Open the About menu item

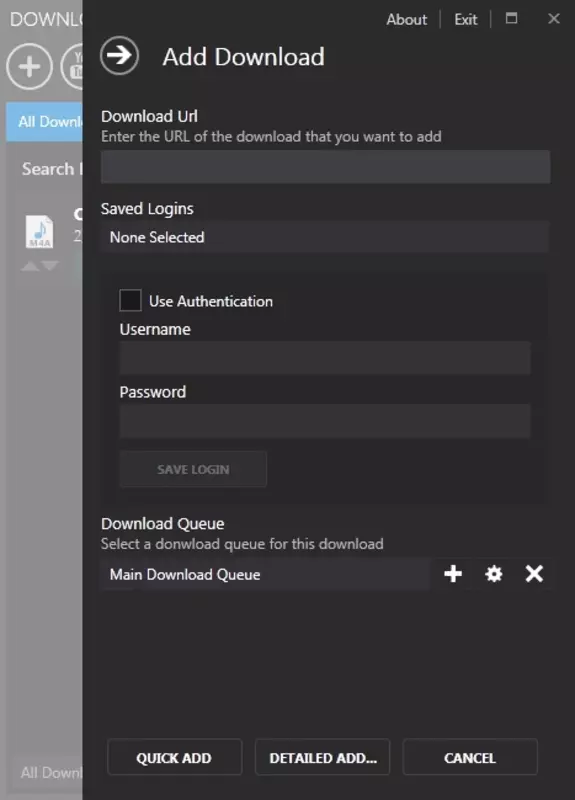coord(407,19)
